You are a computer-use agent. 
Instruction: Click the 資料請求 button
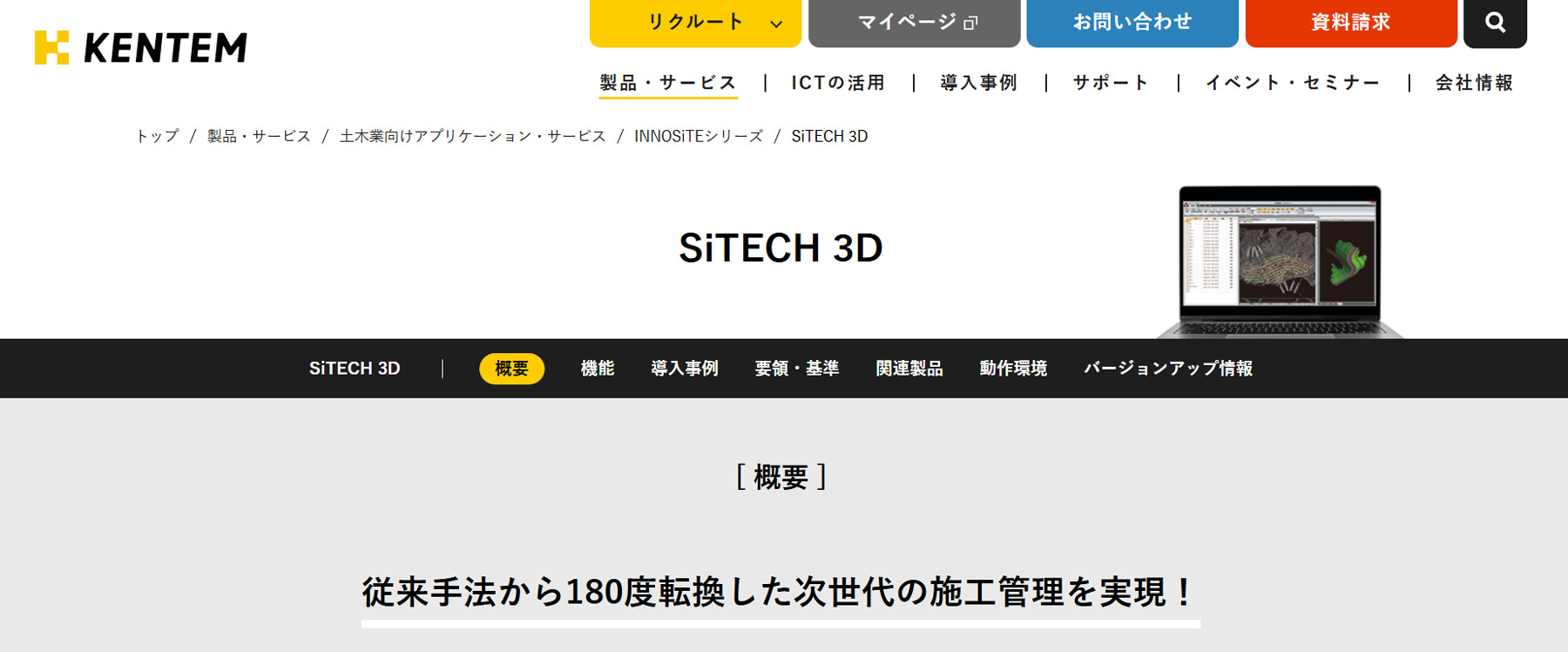(1351, 23)
